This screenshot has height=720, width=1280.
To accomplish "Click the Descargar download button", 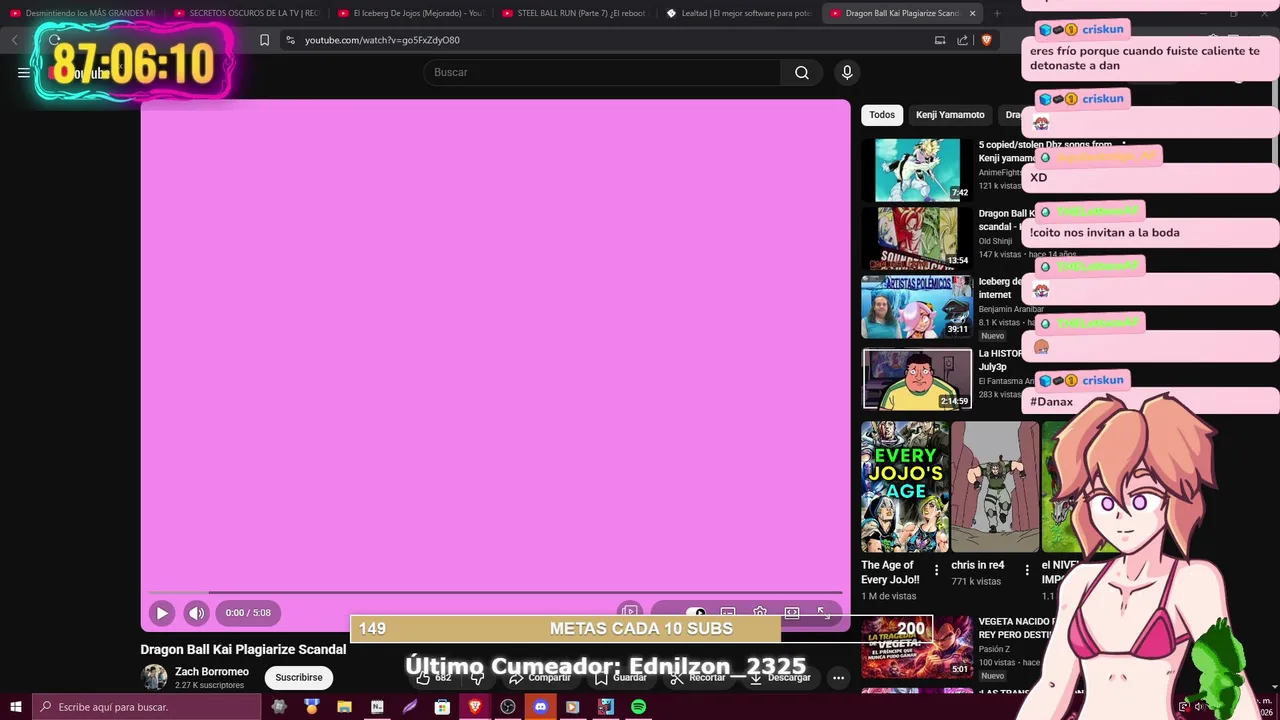I will (780, 677).
